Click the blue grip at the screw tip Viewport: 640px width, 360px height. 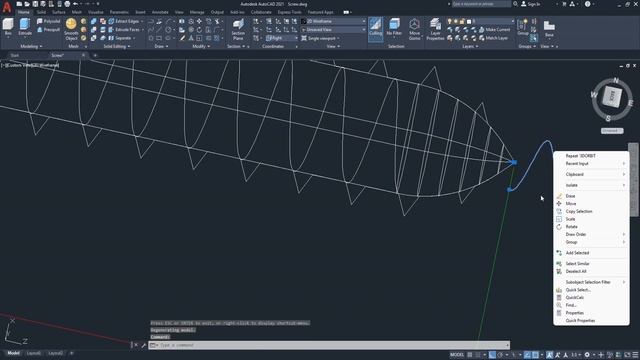[x=514, y=162]
